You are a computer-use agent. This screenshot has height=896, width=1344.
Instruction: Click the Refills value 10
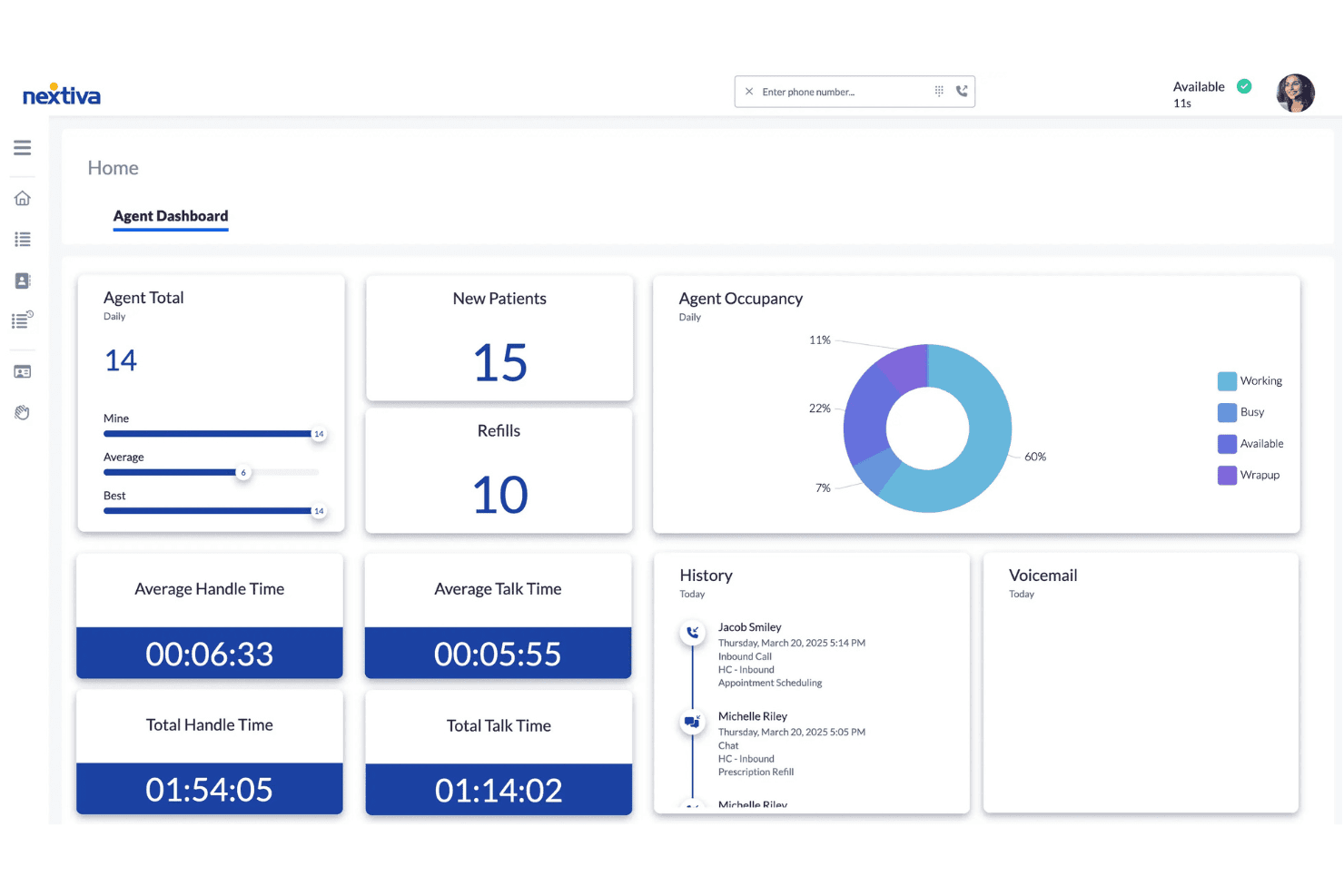[500, 496]
